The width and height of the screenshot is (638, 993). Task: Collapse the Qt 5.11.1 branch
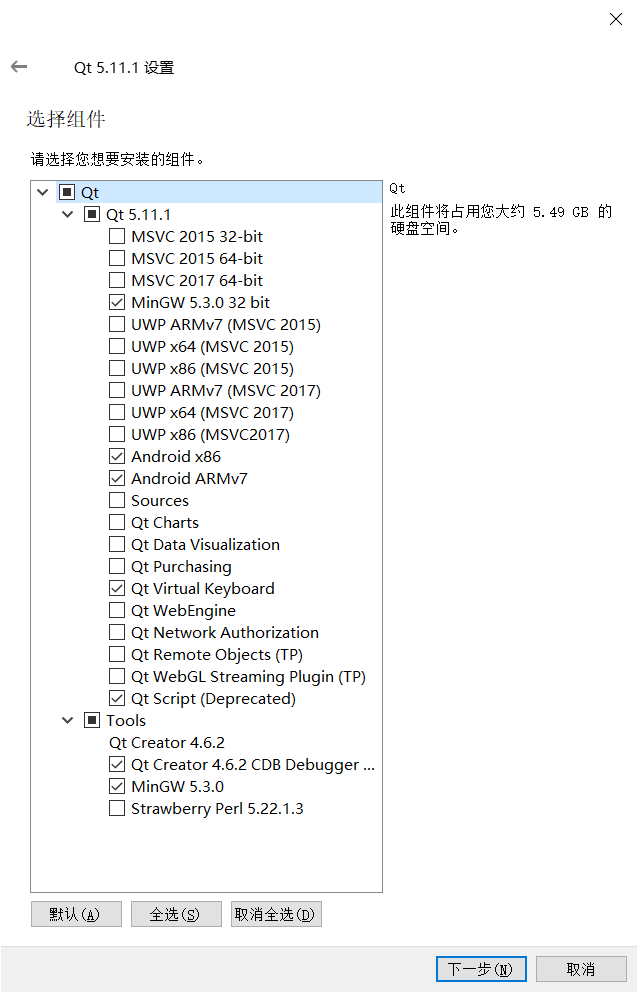tap(68, 215)
